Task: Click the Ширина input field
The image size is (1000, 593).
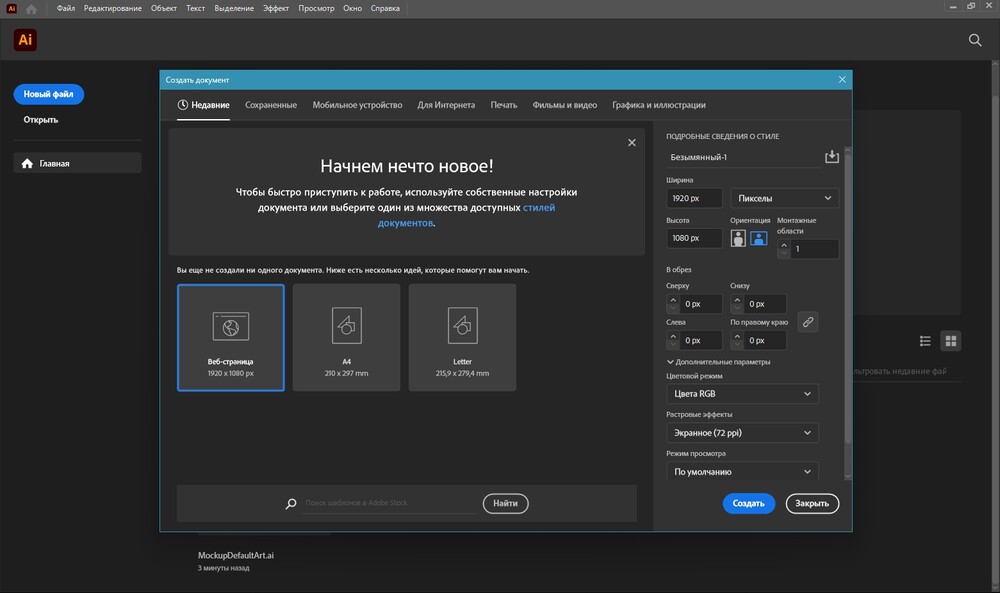Action: click(694, 198)
